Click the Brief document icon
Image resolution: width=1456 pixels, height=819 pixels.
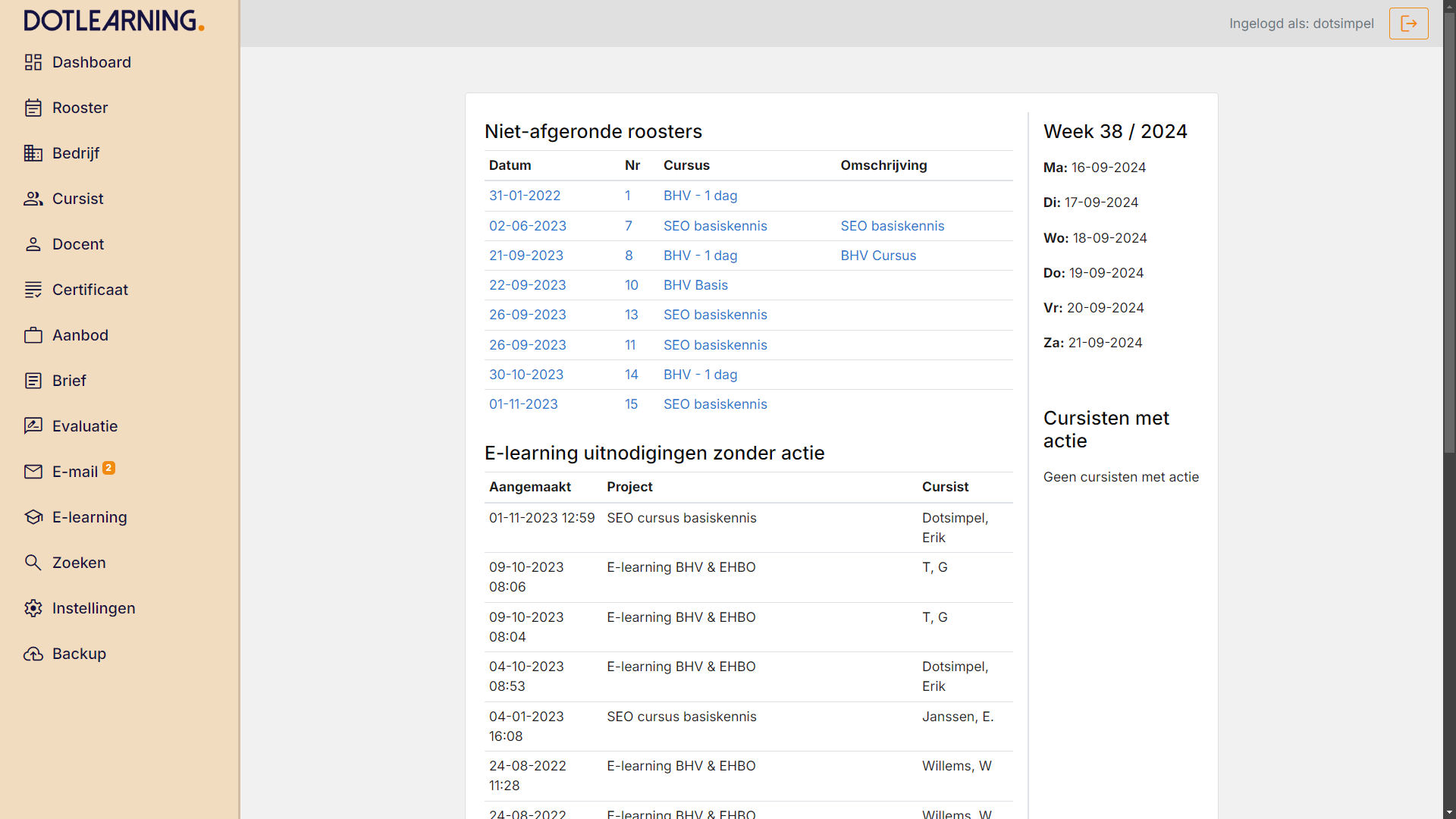tap(33, 381)
